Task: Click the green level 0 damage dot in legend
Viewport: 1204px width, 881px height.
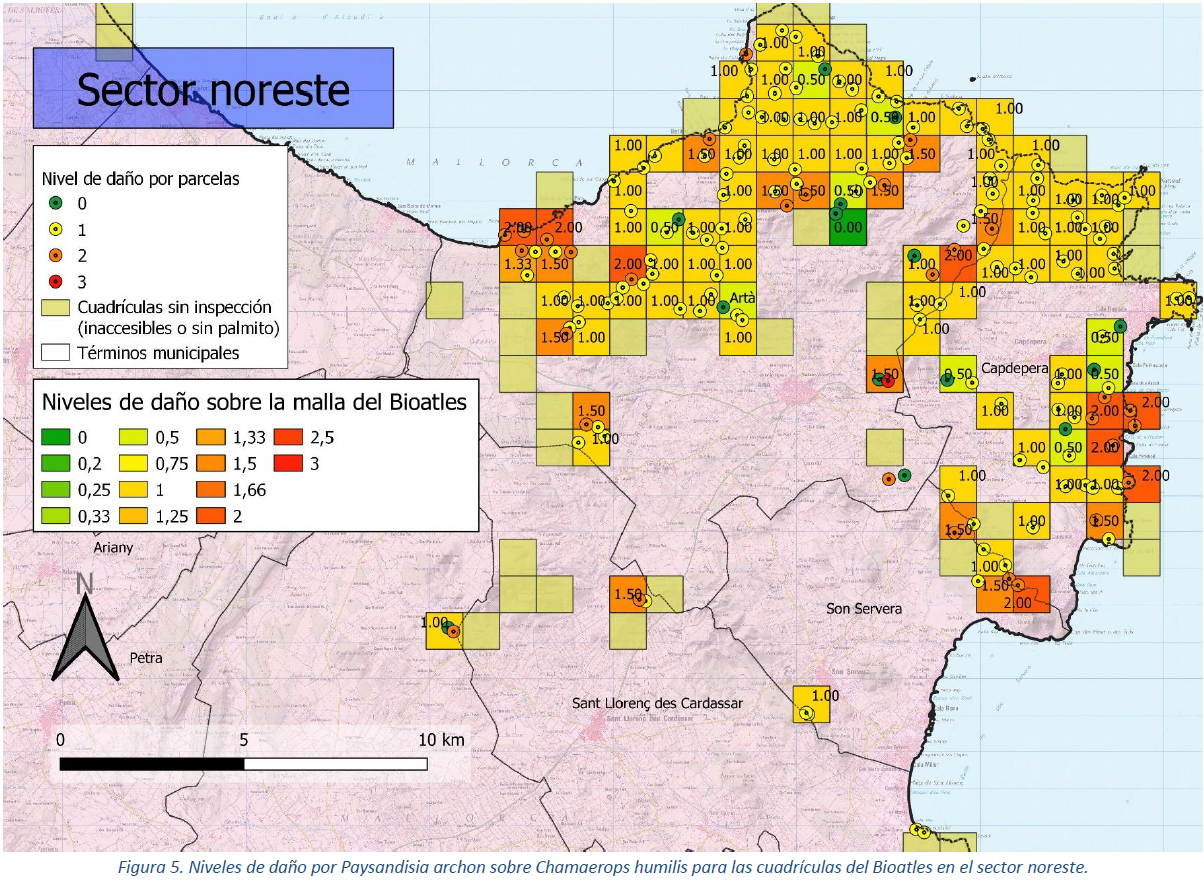Action: (57, 204)
